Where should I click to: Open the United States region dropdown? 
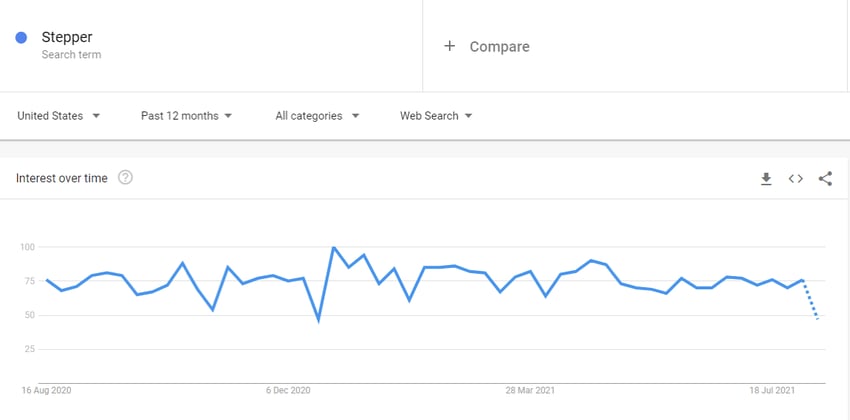59,116
